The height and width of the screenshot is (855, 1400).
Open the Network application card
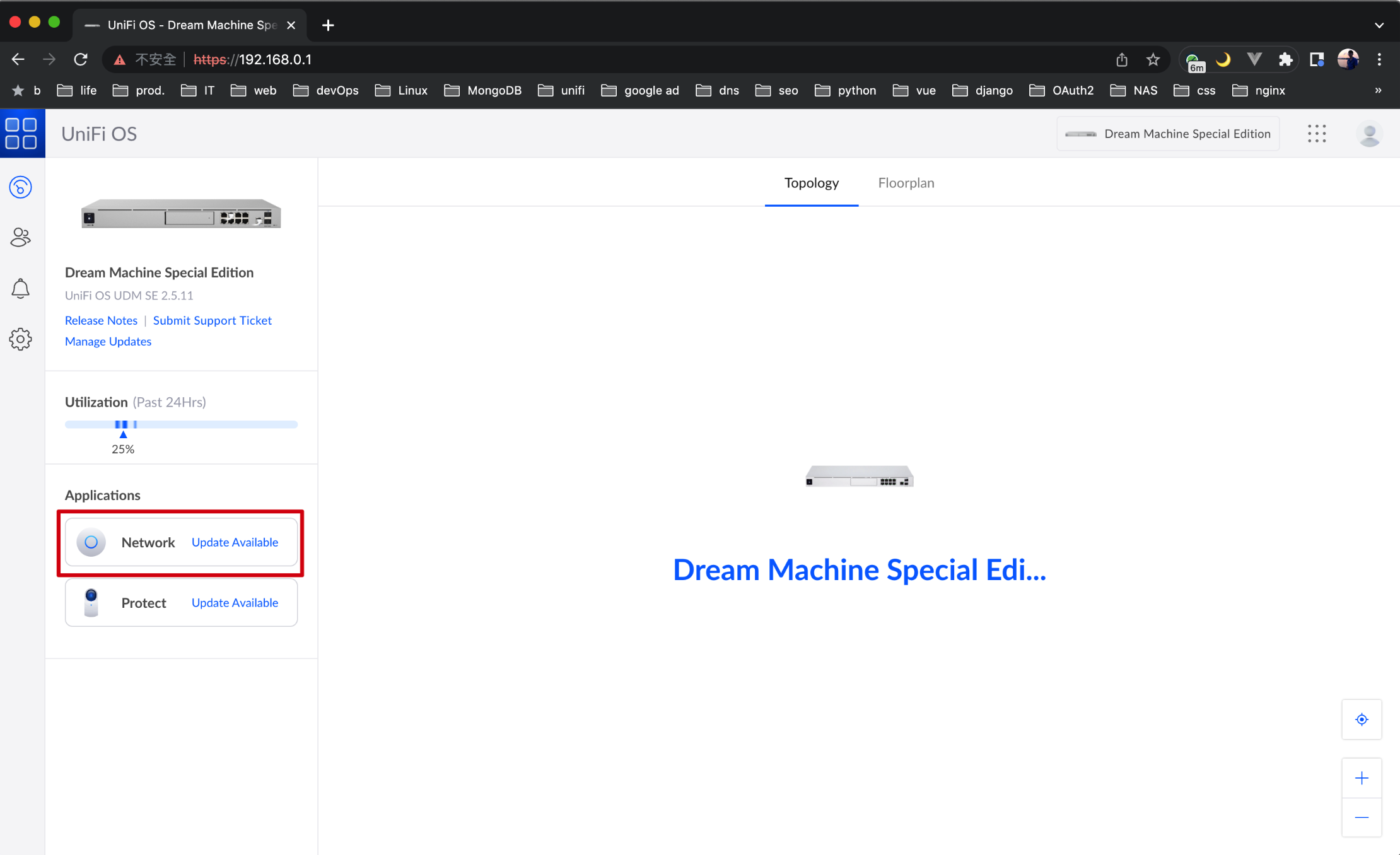tap(148, 542)
